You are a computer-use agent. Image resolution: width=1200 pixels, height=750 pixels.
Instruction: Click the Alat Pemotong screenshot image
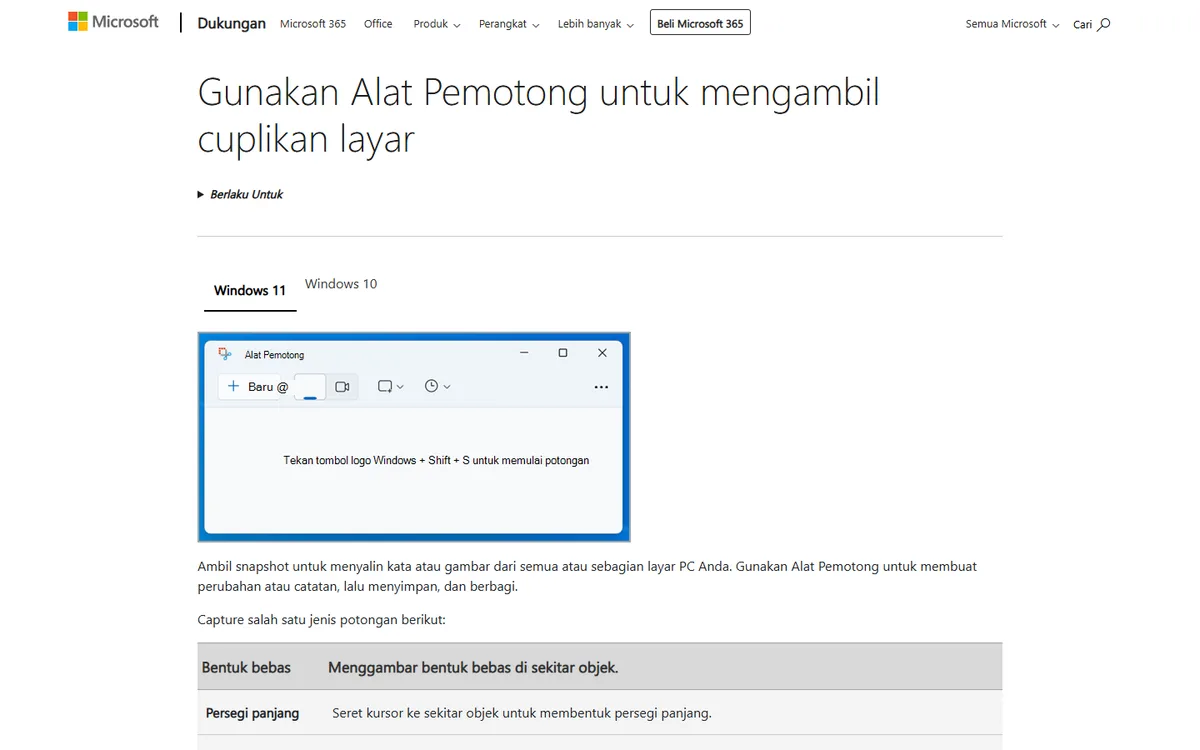pos(414,437)
